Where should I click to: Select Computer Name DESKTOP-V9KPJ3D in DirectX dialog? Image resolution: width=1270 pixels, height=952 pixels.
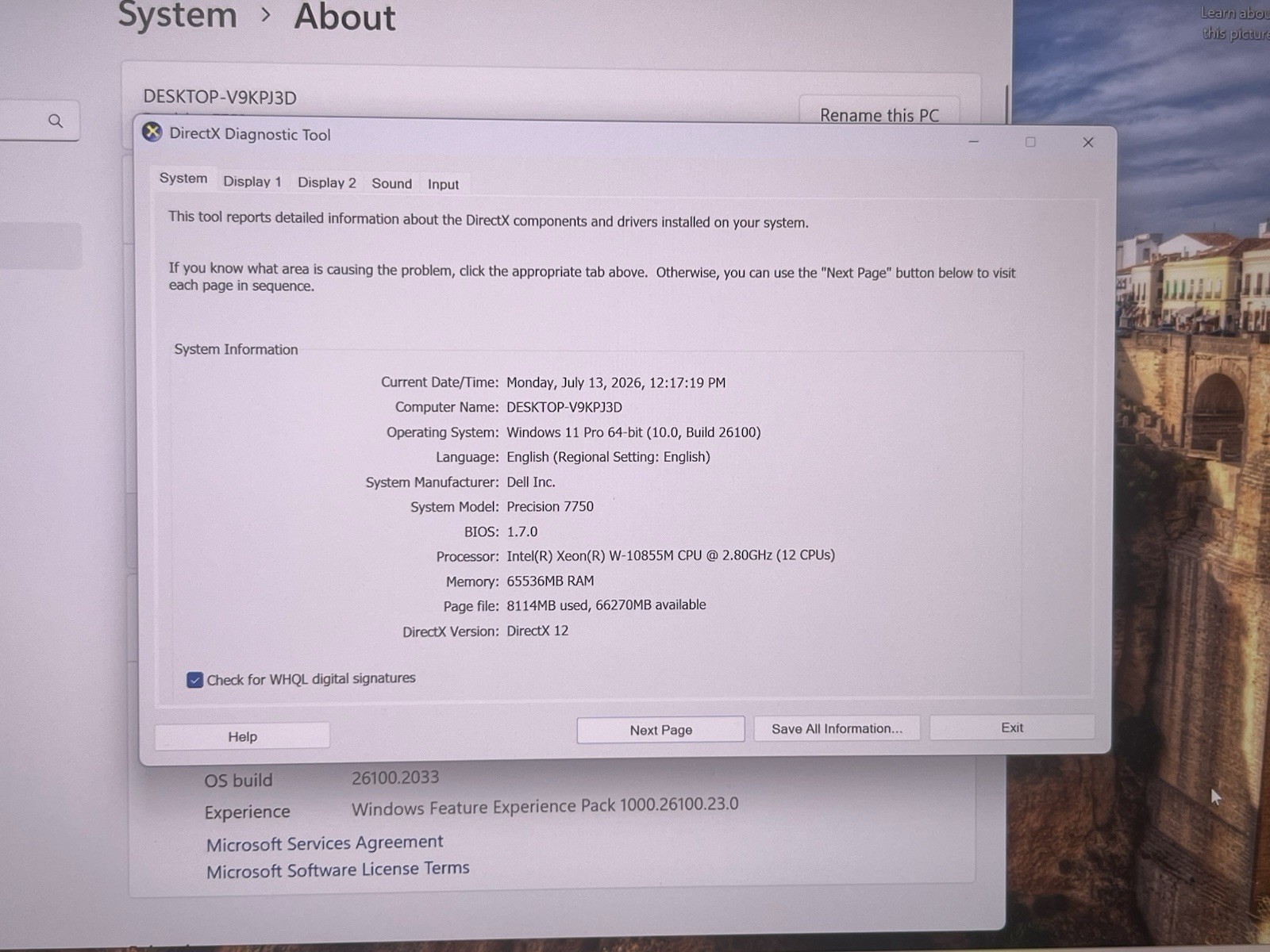[x=564, y=407]
